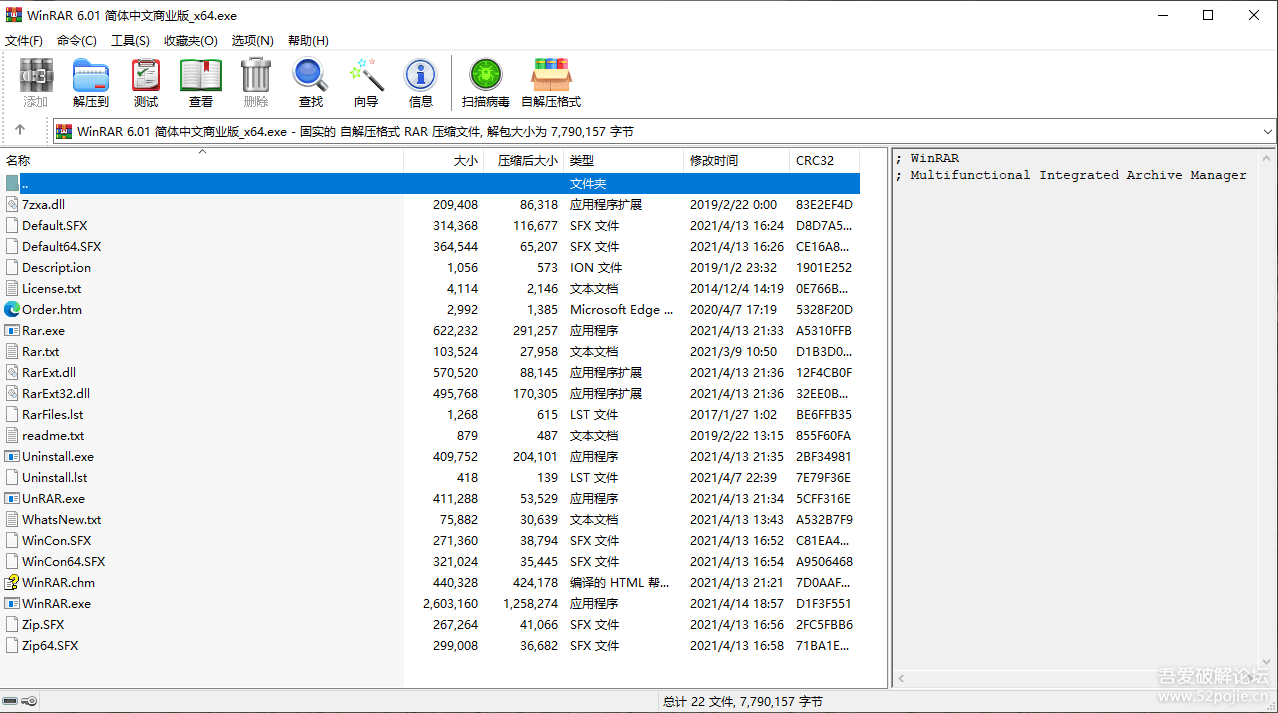The height and width of the screenshot is (713, 1278).
Task: Click the 添加 (Add) toolbar icon
Action: click(36, 76)
